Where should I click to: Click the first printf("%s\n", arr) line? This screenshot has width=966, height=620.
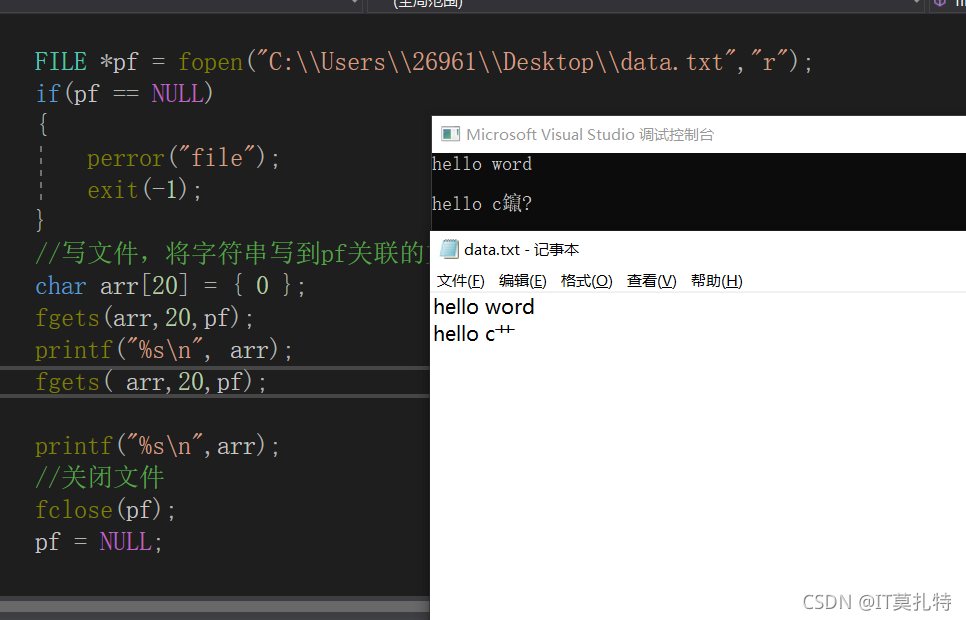pos(163,350)
